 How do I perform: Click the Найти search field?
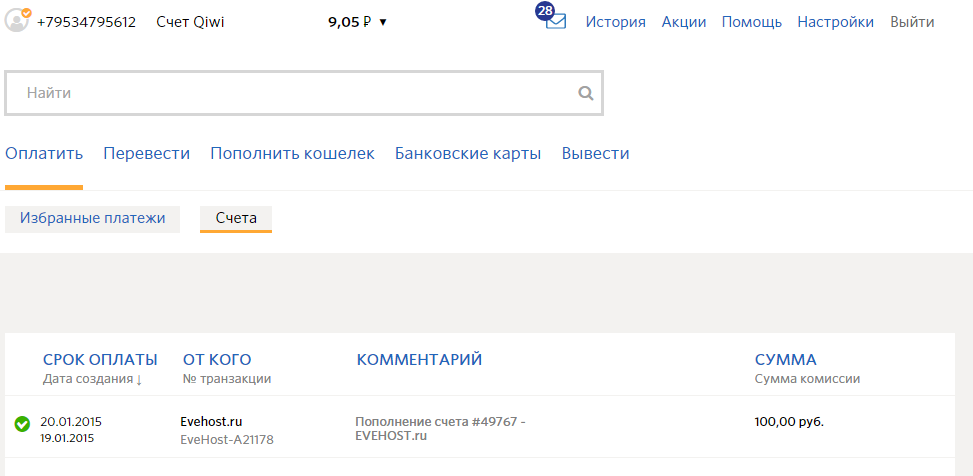tap(290, 93)
